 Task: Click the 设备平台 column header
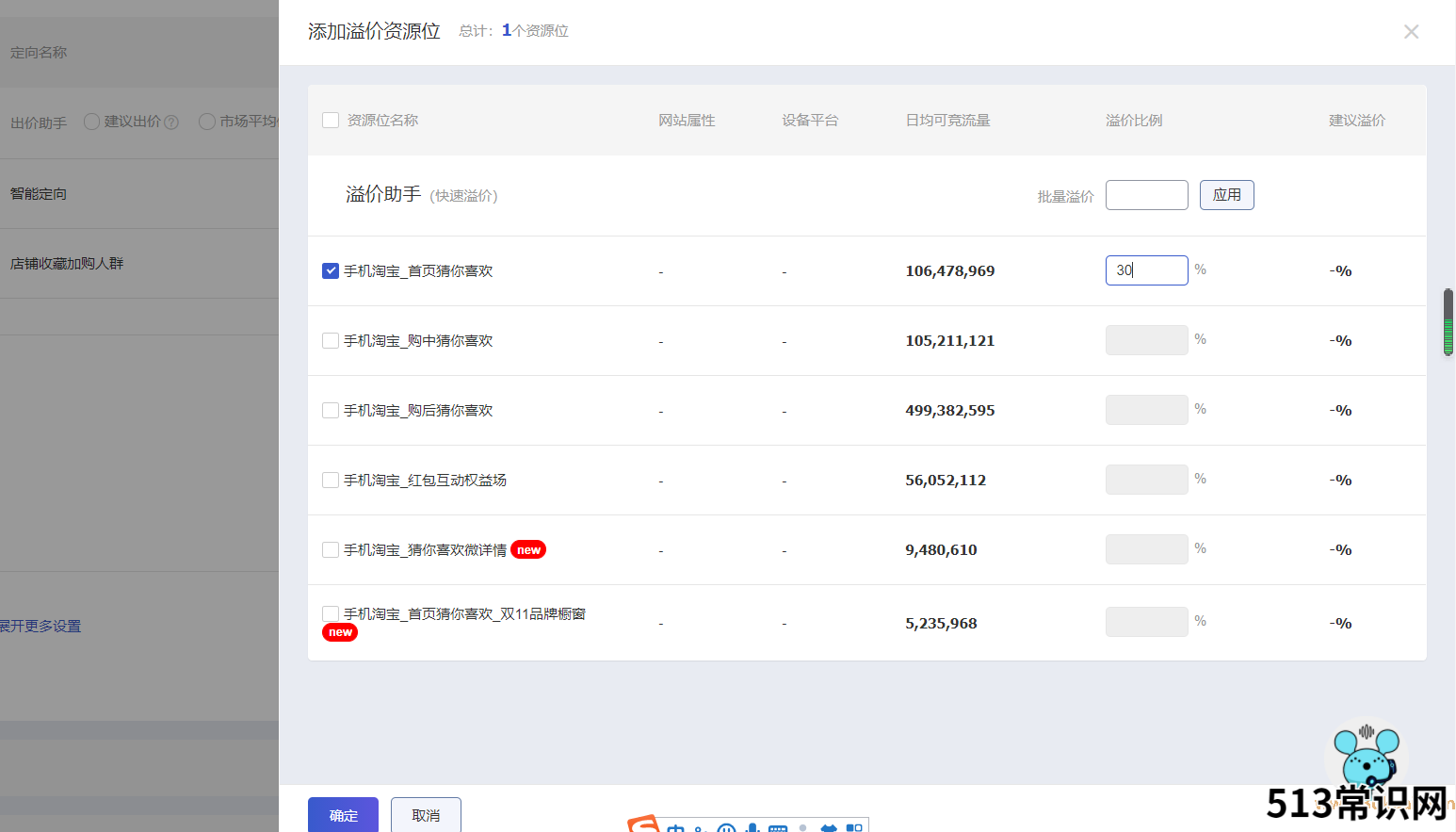tap(810, 121)
